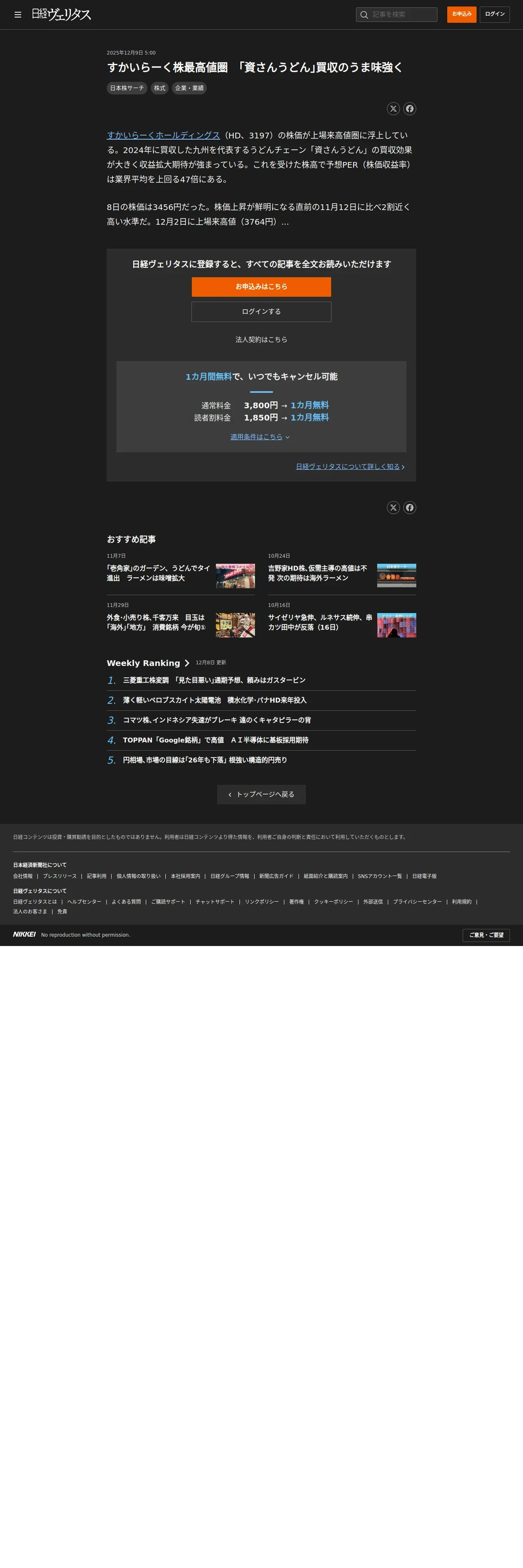Open footer プレスリリース link
523x1568 pixels.
(59, 876)
